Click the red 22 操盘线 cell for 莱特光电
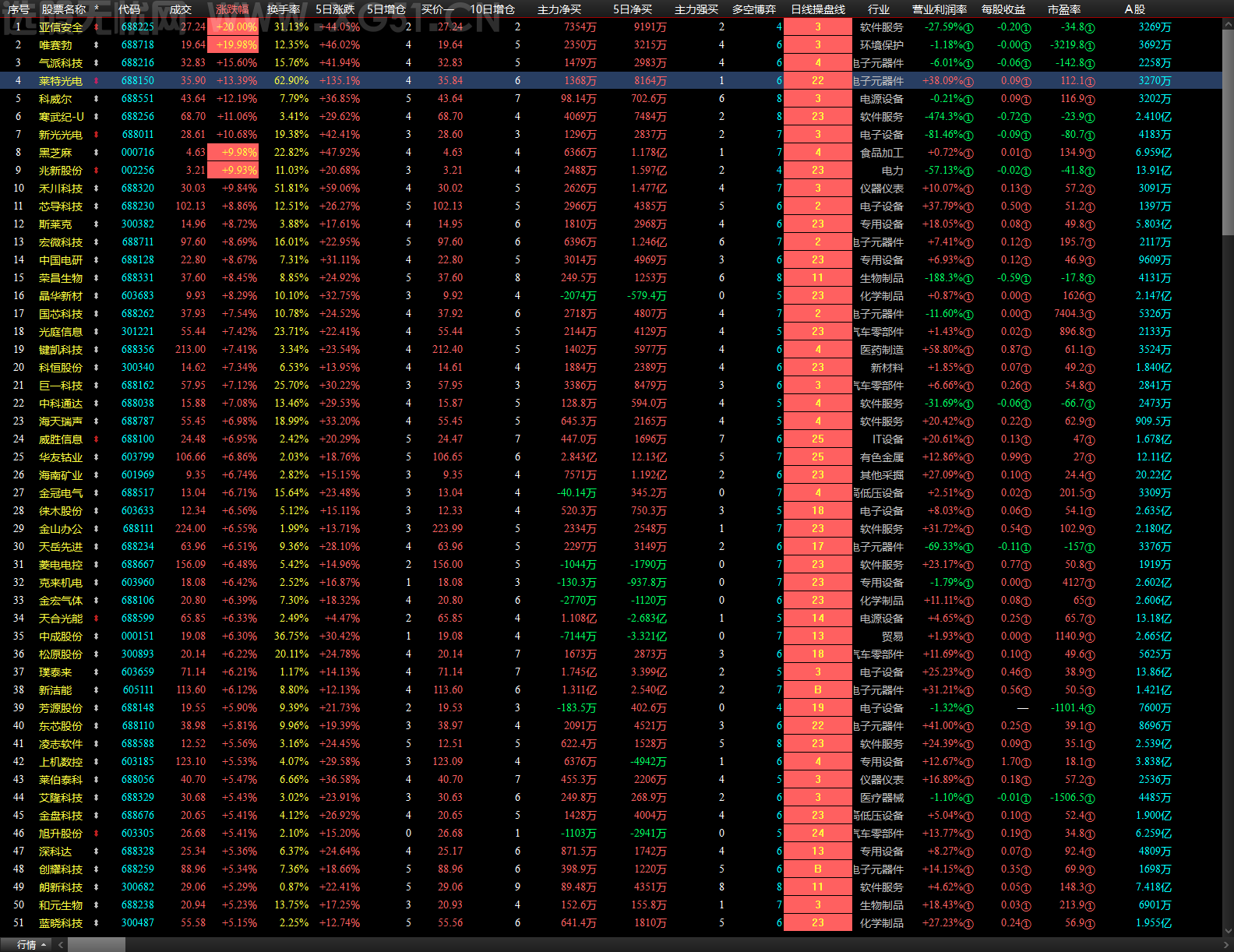This screenshot has width=1234, height=952. [818, 81]
